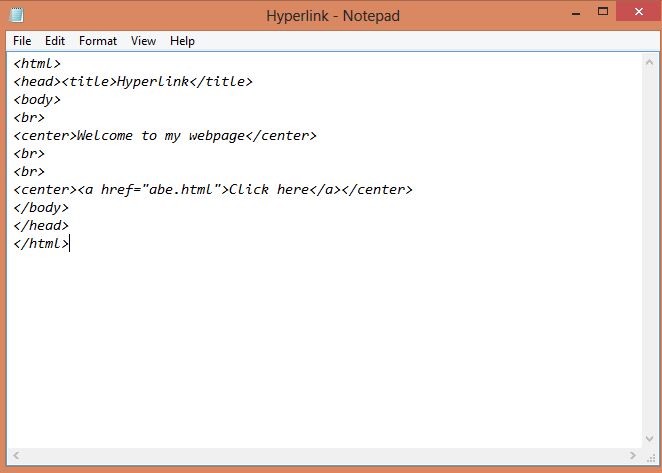Click the horizontal scrollbar right arrow
662x473 pixels.
tap(632, 455)
